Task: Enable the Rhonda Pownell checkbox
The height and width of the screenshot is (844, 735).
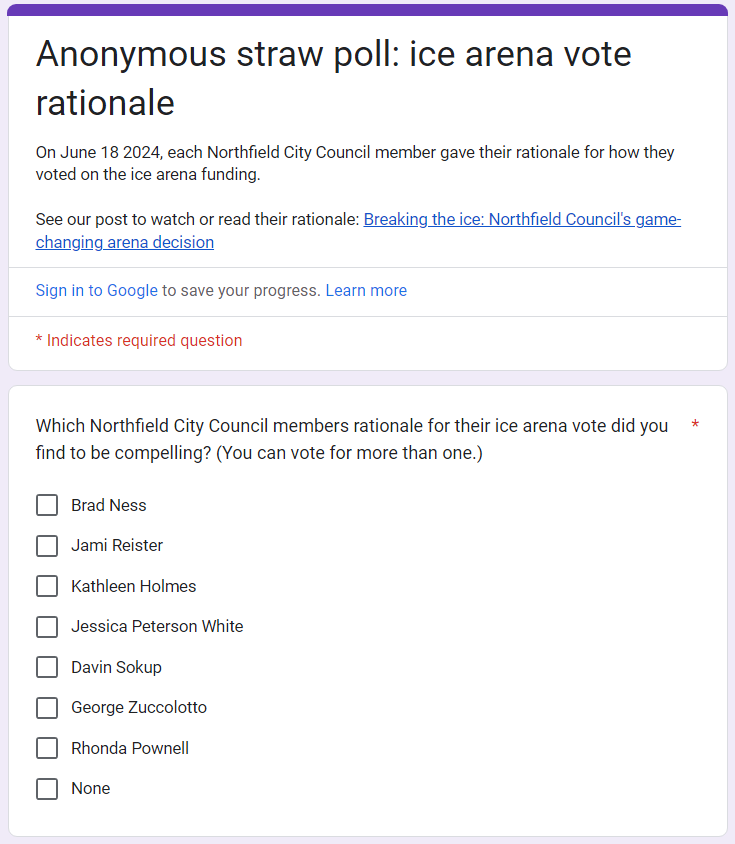Action: point(47,748)
